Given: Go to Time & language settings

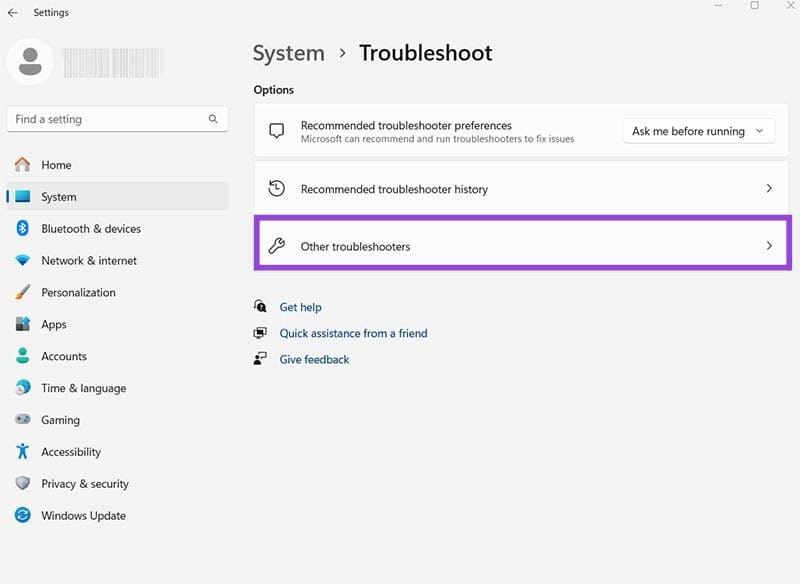Looking at the screenshot, I should [x=117, y=388].
